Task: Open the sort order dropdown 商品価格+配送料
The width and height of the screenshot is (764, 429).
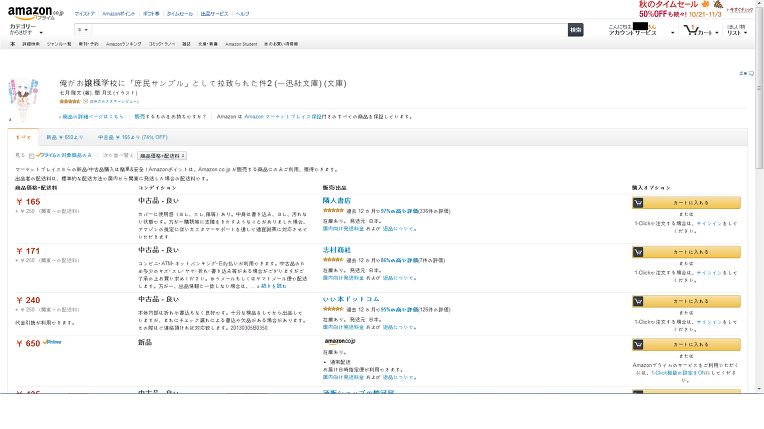Action: click(x=162, y=156)
